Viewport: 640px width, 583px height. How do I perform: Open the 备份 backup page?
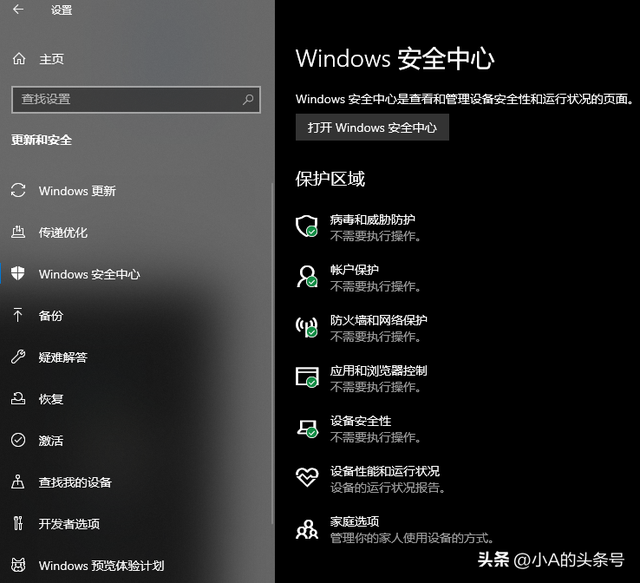point(51,316)
